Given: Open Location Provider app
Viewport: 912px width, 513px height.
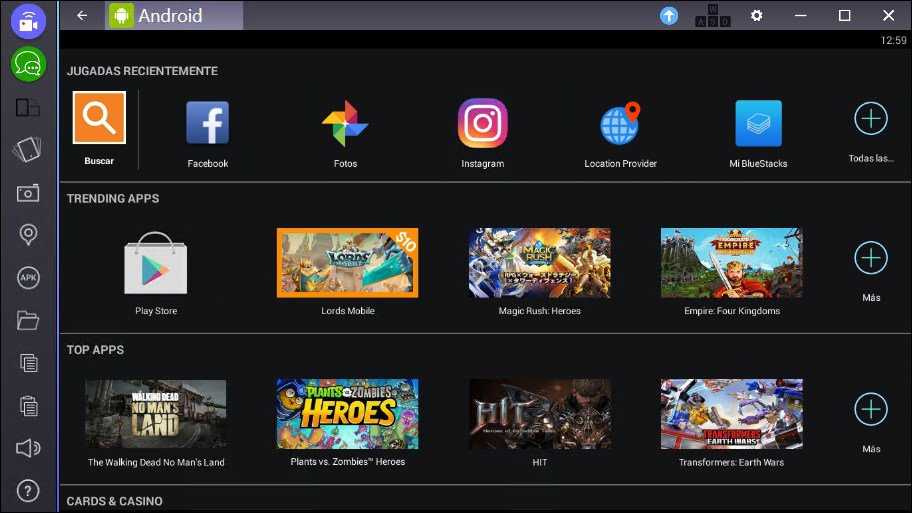Looking at the screenshot, I should 620,123.
